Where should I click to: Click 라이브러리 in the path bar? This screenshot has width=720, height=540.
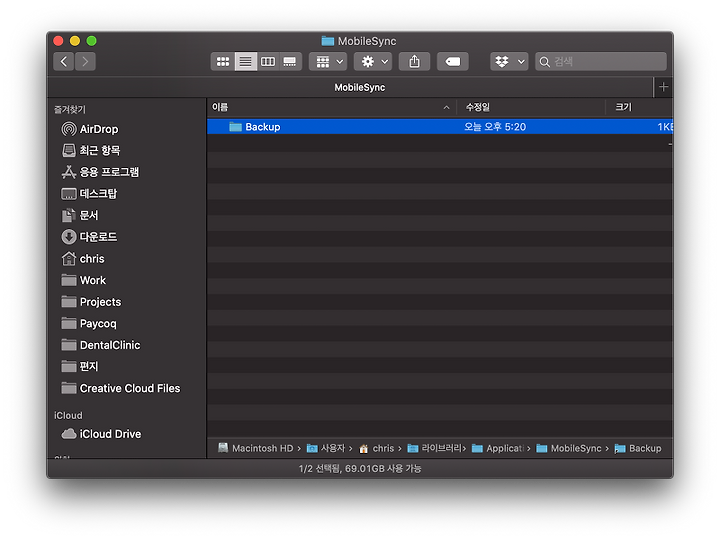[x=435, y=448]
